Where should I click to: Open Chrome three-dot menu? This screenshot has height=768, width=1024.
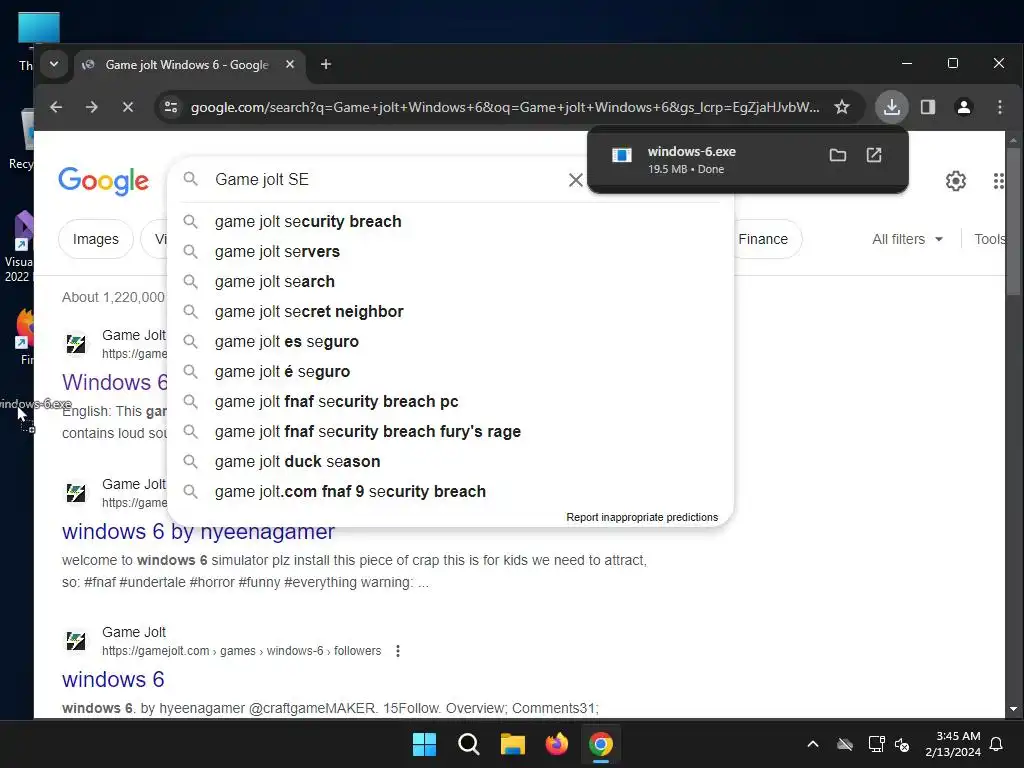[x=1000, y=107]
